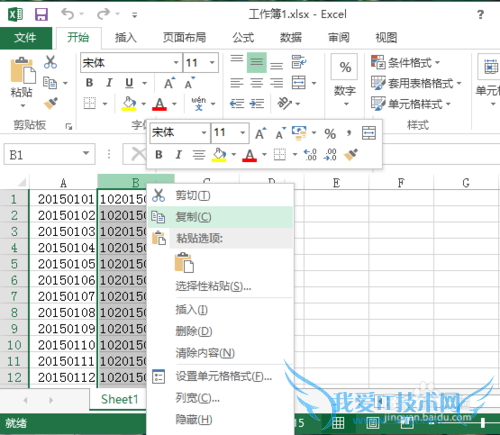Screen dimensions: 500x435
Task: Click the ribbon Cut scissors icon
Action: coord(50,62)
